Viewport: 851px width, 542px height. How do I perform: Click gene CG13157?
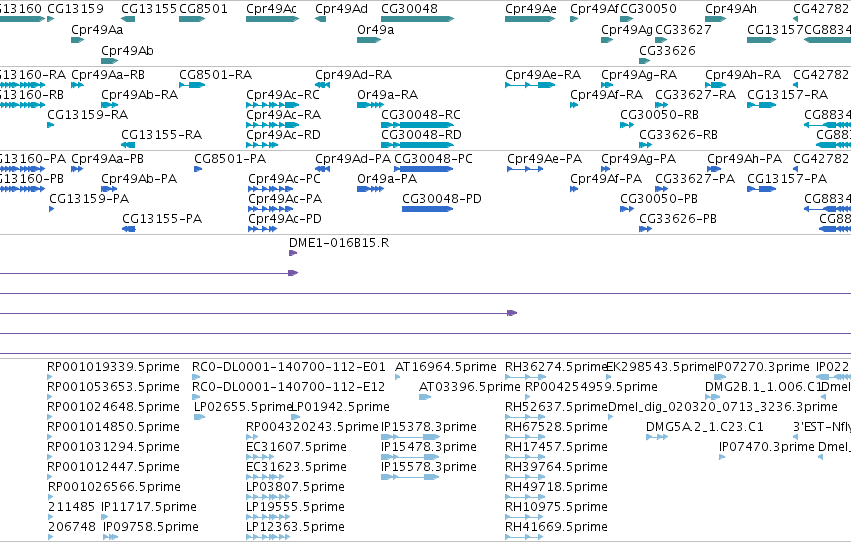pos(761,40)
